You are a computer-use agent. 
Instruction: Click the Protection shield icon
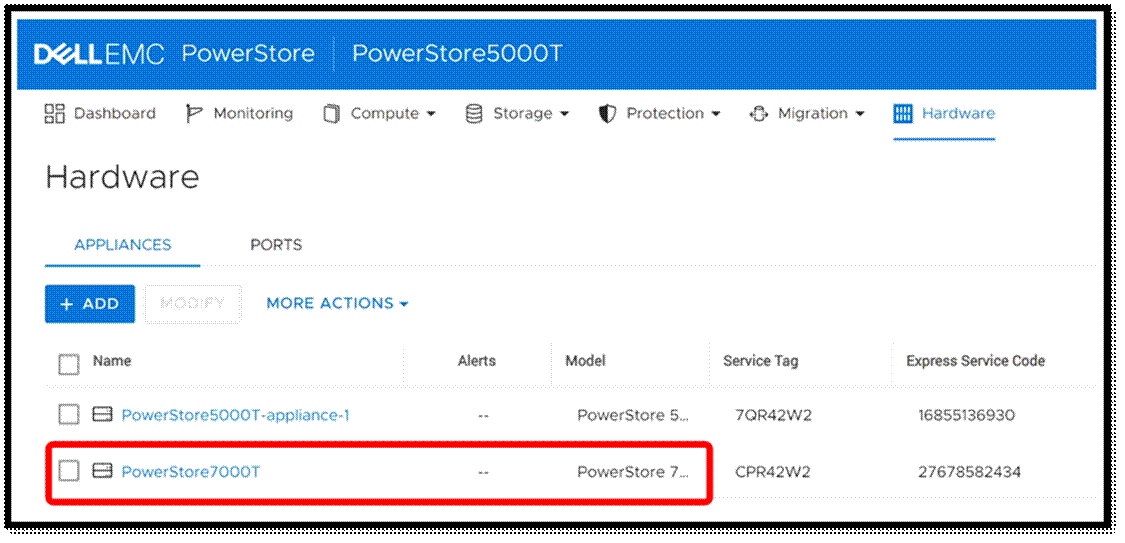pyautogui.click(x=607, y=114)
